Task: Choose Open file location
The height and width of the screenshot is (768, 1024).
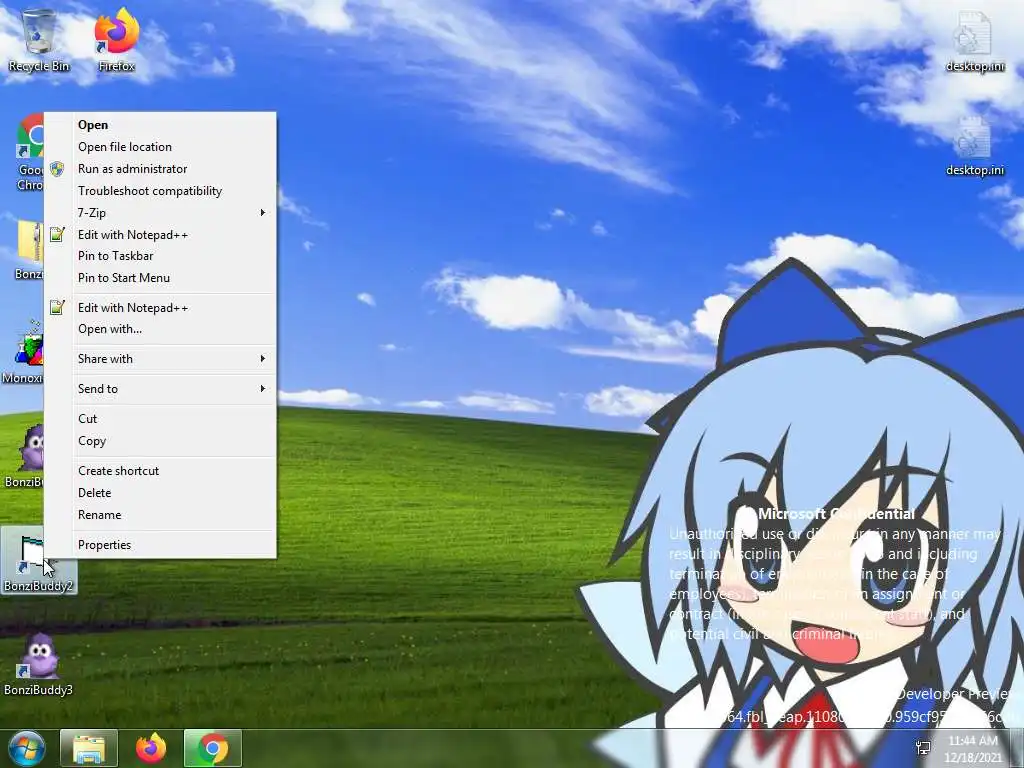Action: pyautogui.click(x=160, y=147)
